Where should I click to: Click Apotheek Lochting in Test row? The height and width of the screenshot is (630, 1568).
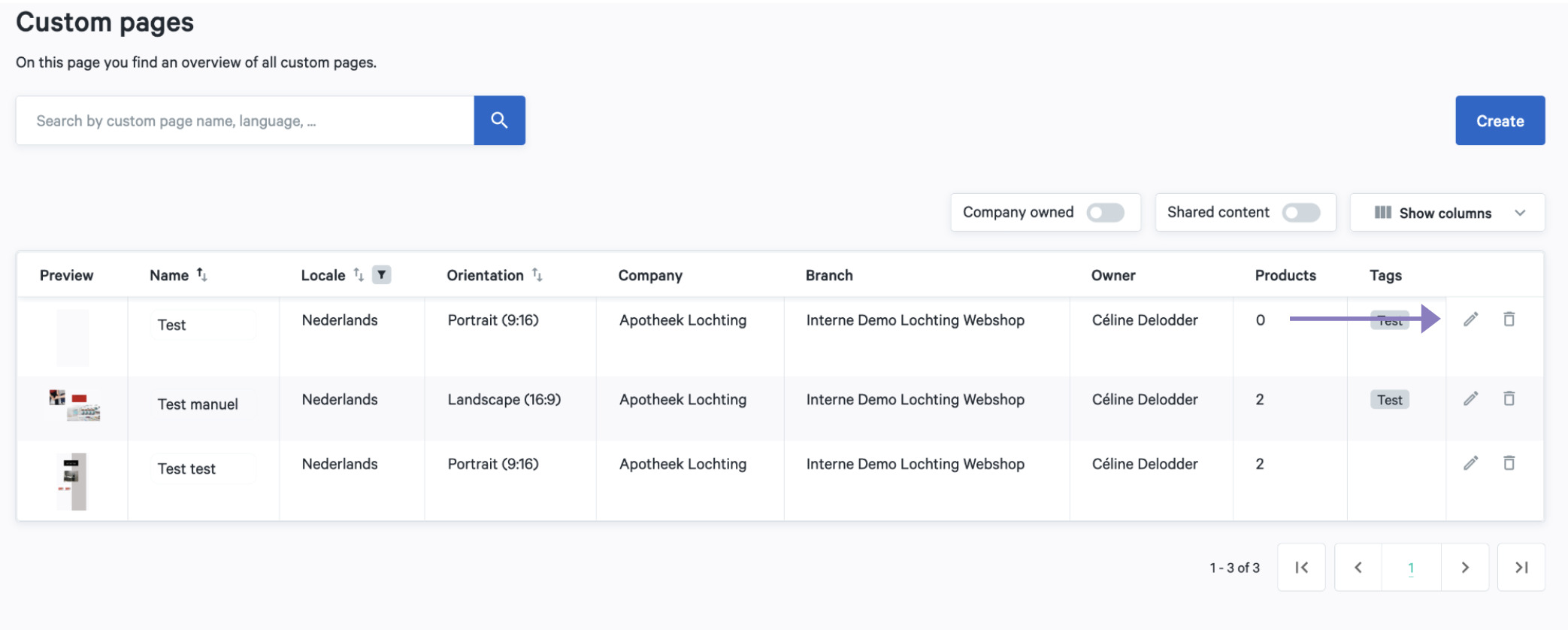click(x=683, y=320)
